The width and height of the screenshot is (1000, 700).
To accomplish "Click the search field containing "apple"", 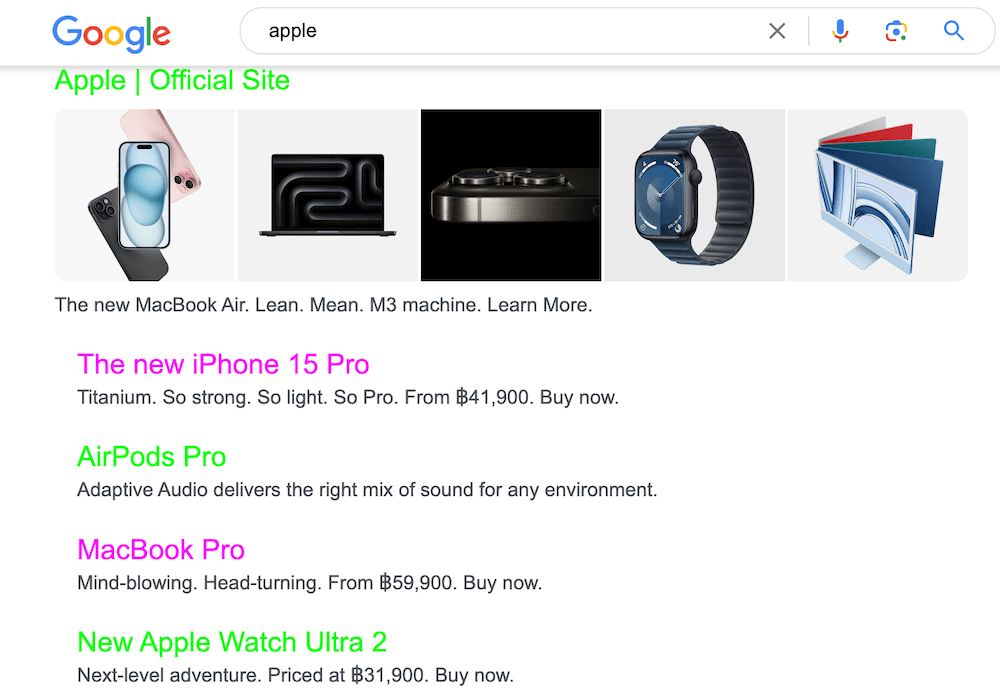I will click(500, 31).
